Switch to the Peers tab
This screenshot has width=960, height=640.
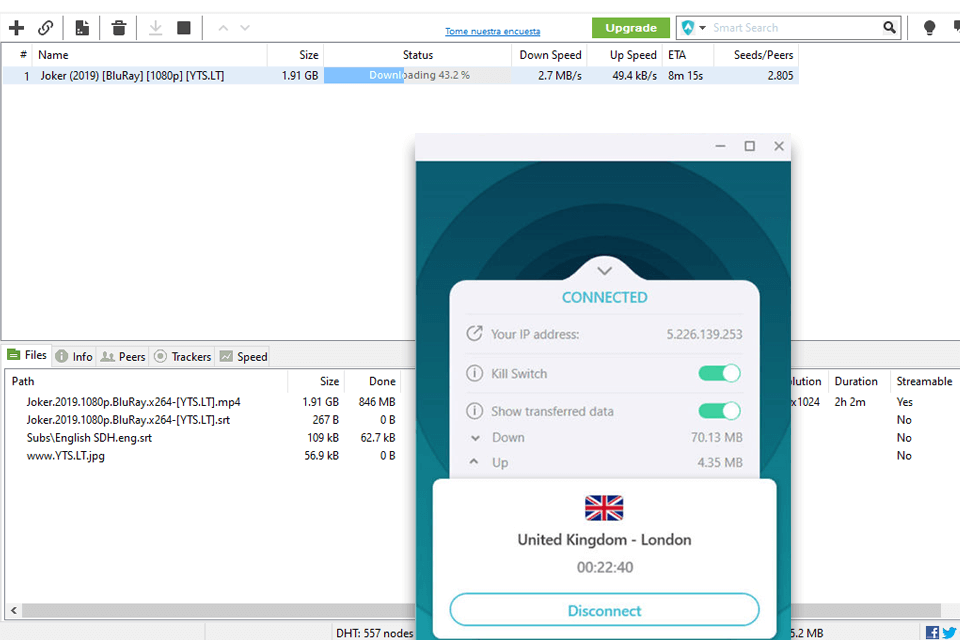pos(123,356)
